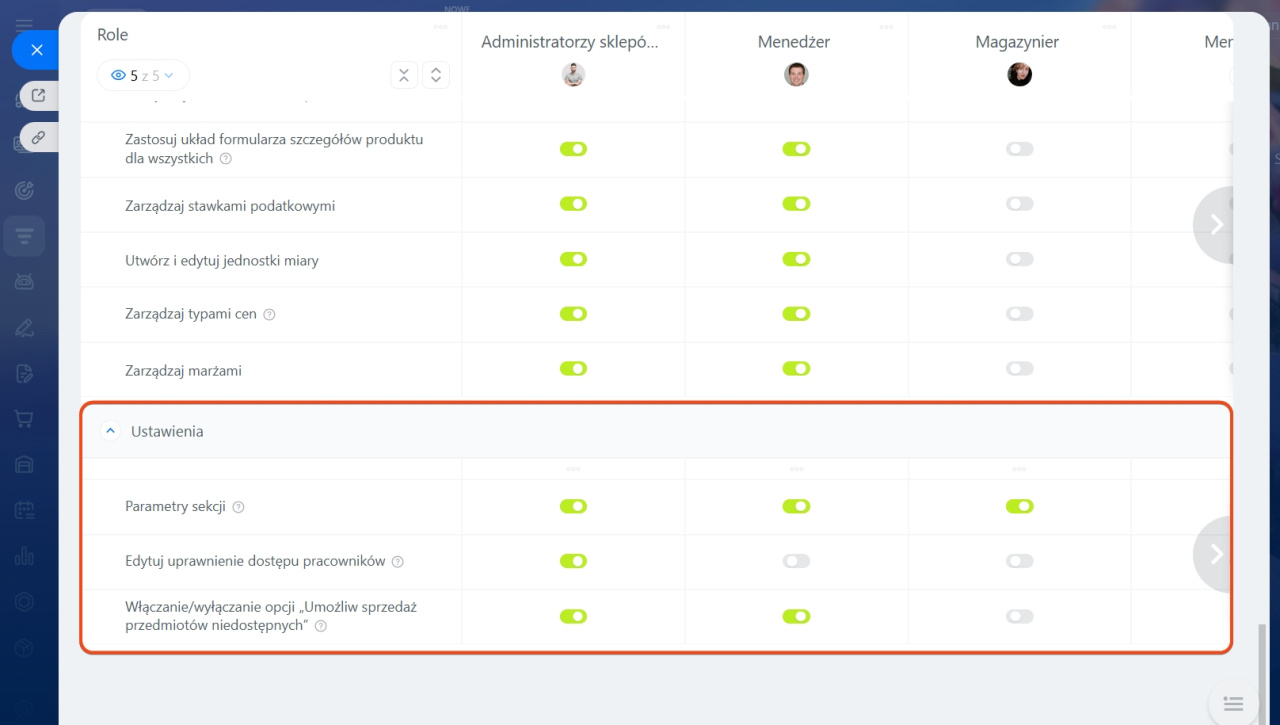Toggle Utwórz i edytuj jednostki miary for Menedżer
Viewport: 1280px width, 725px height.
796,259
